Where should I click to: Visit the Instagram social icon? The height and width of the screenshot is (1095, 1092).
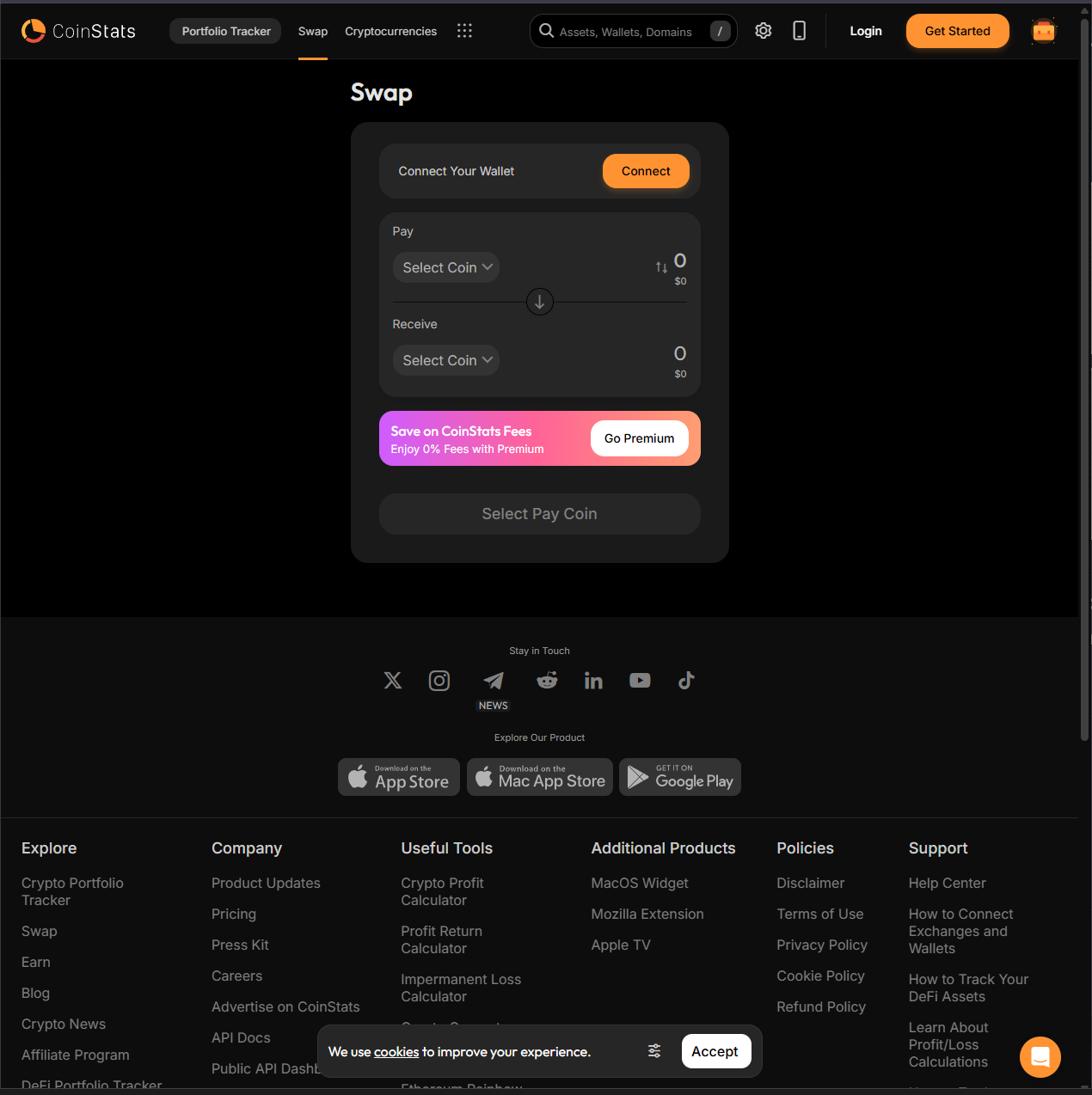point(439,681)
